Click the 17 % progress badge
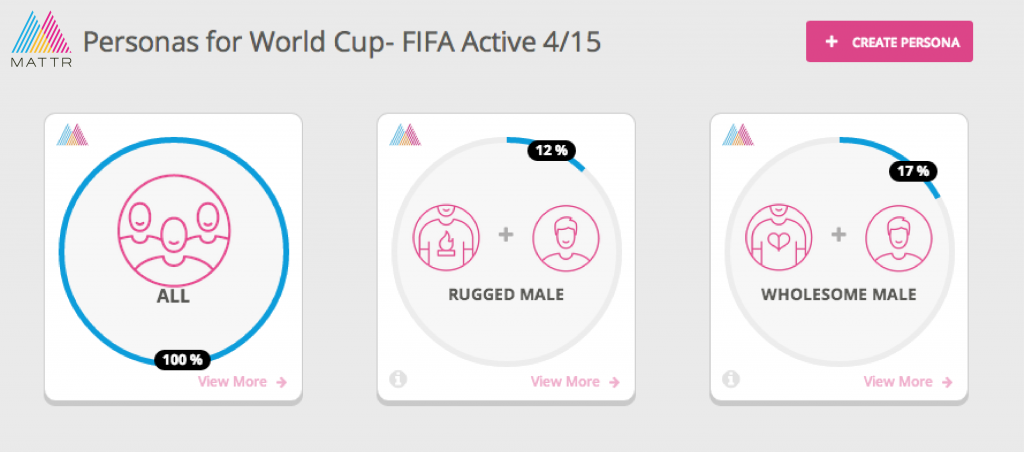 (x=913, y=171)
